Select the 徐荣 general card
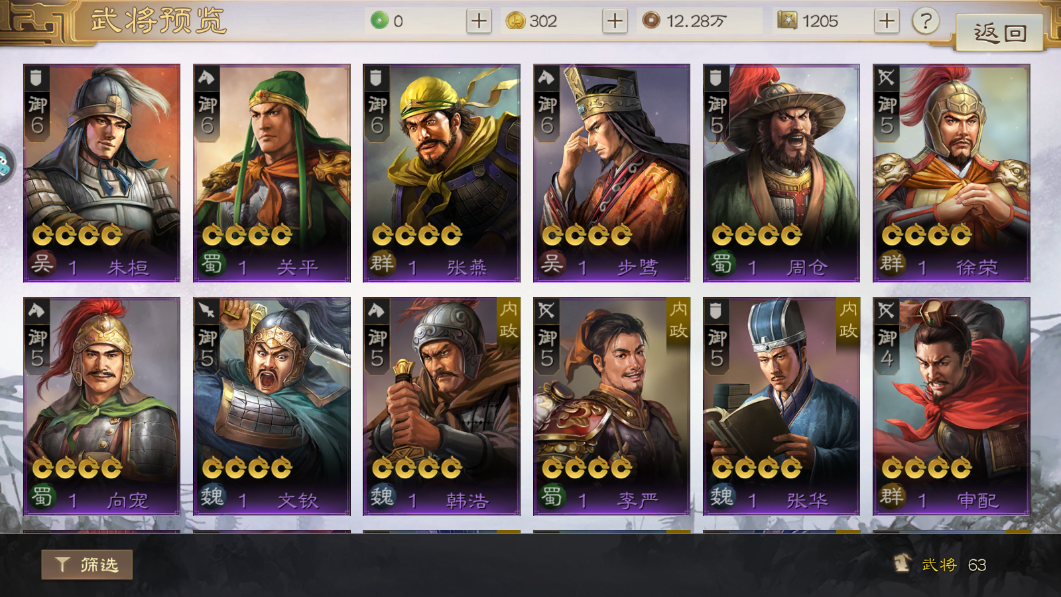Image resolution: width=1061 pixels, height=597 pixels. pos(951,173)
